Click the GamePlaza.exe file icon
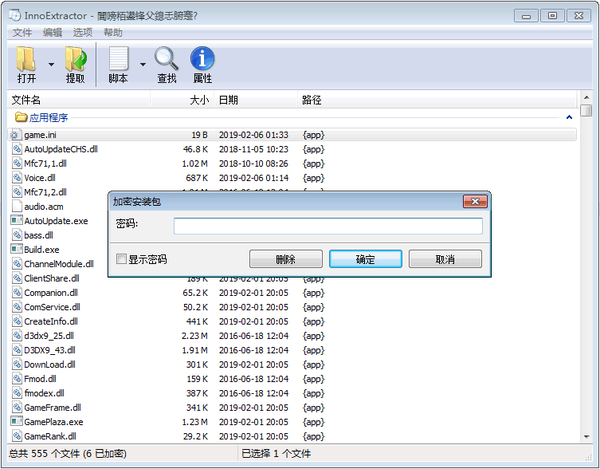 point(16,422)
